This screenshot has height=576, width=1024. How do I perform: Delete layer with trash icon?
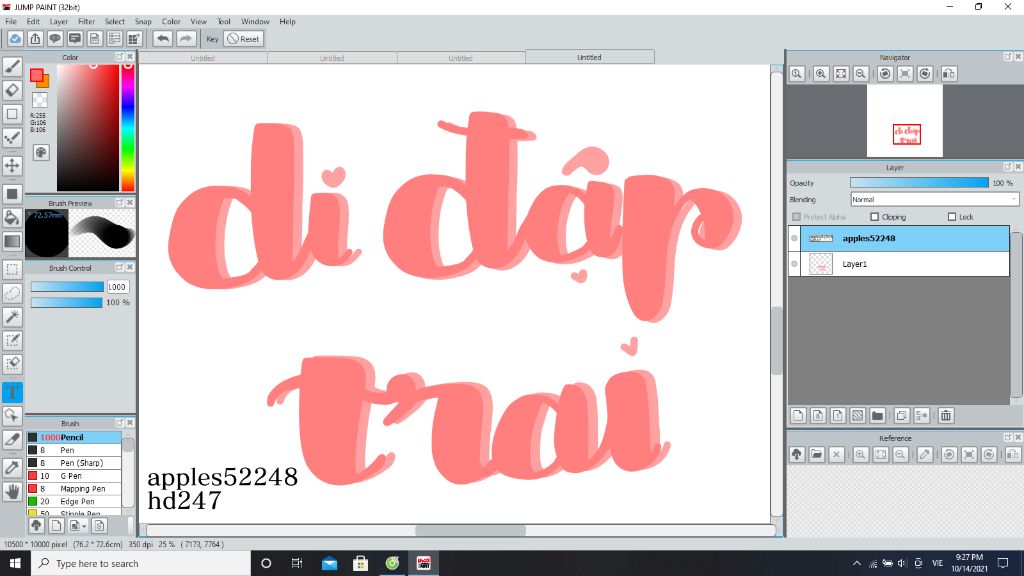(946, 415)
